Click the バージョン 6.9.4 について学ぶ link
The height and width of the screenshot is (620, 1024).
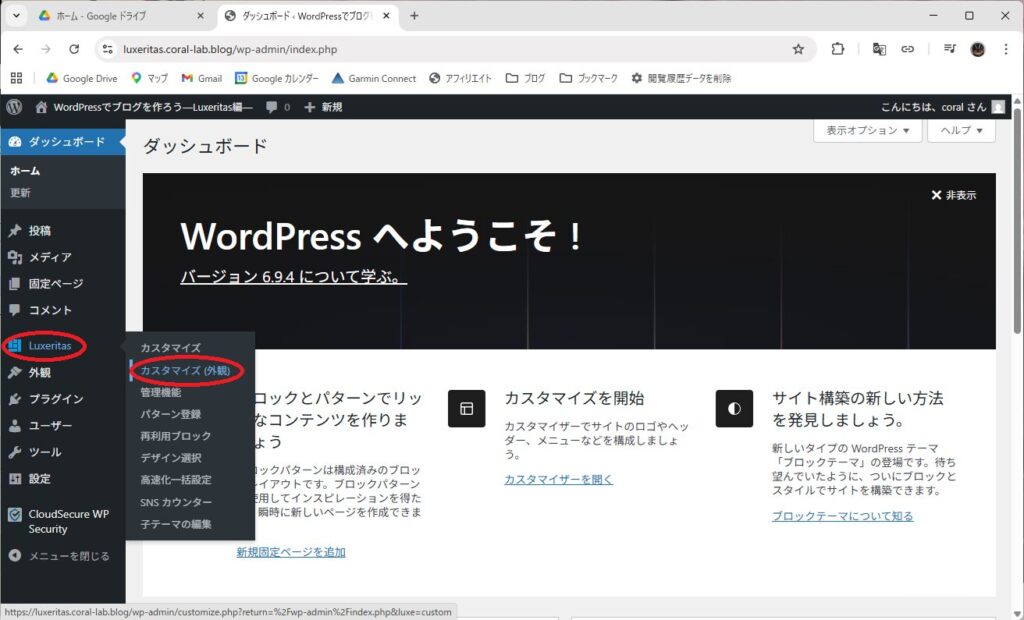coord(290,276)
